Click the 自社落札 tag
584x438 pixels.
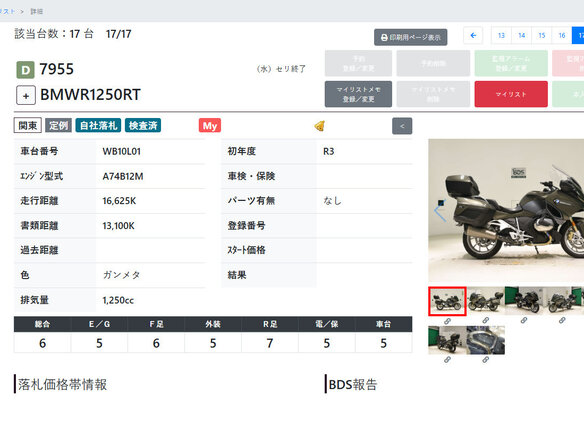coord(98,126)
